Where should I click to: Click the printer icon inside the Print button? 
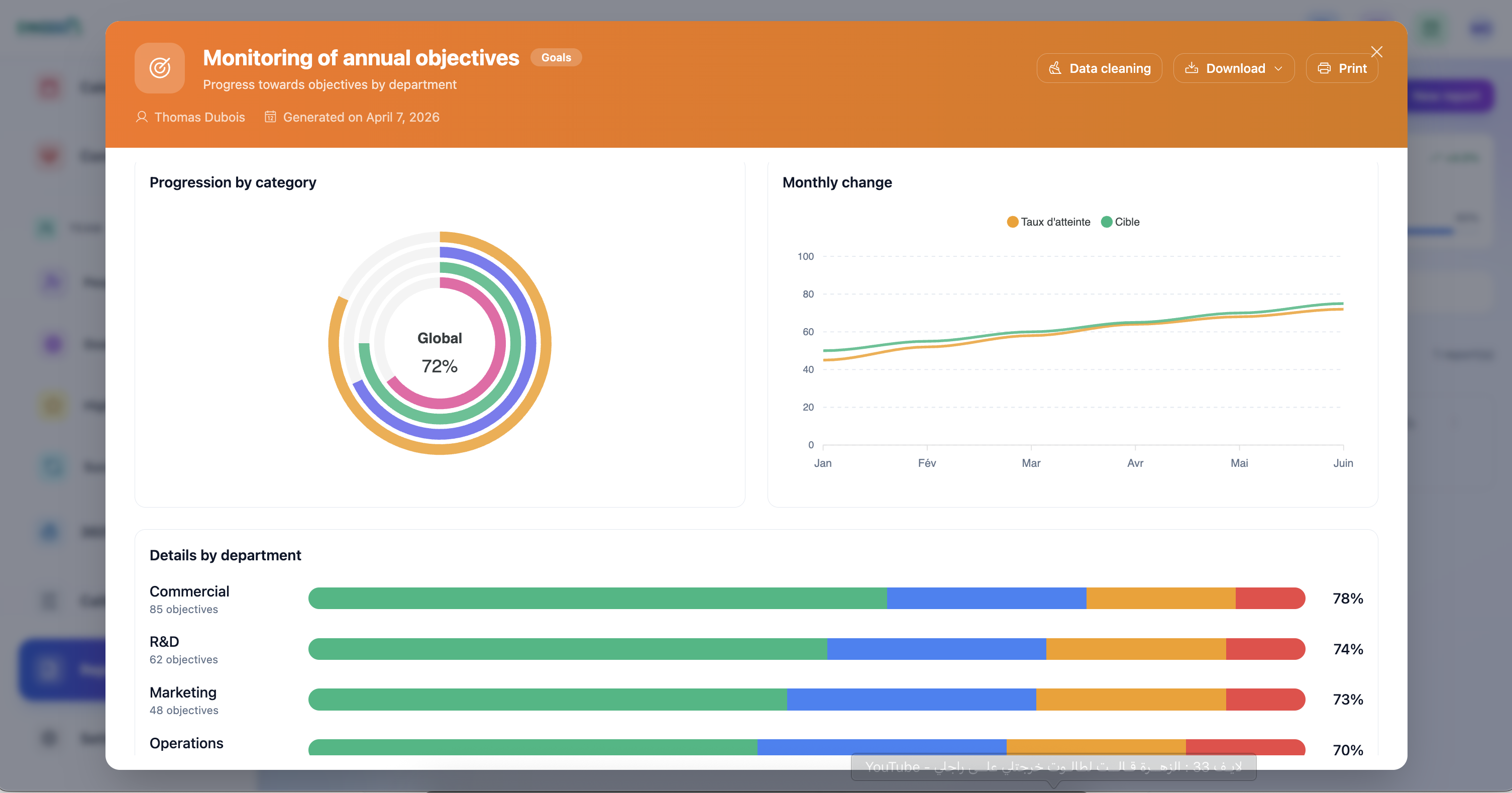tap(1325, 68)
